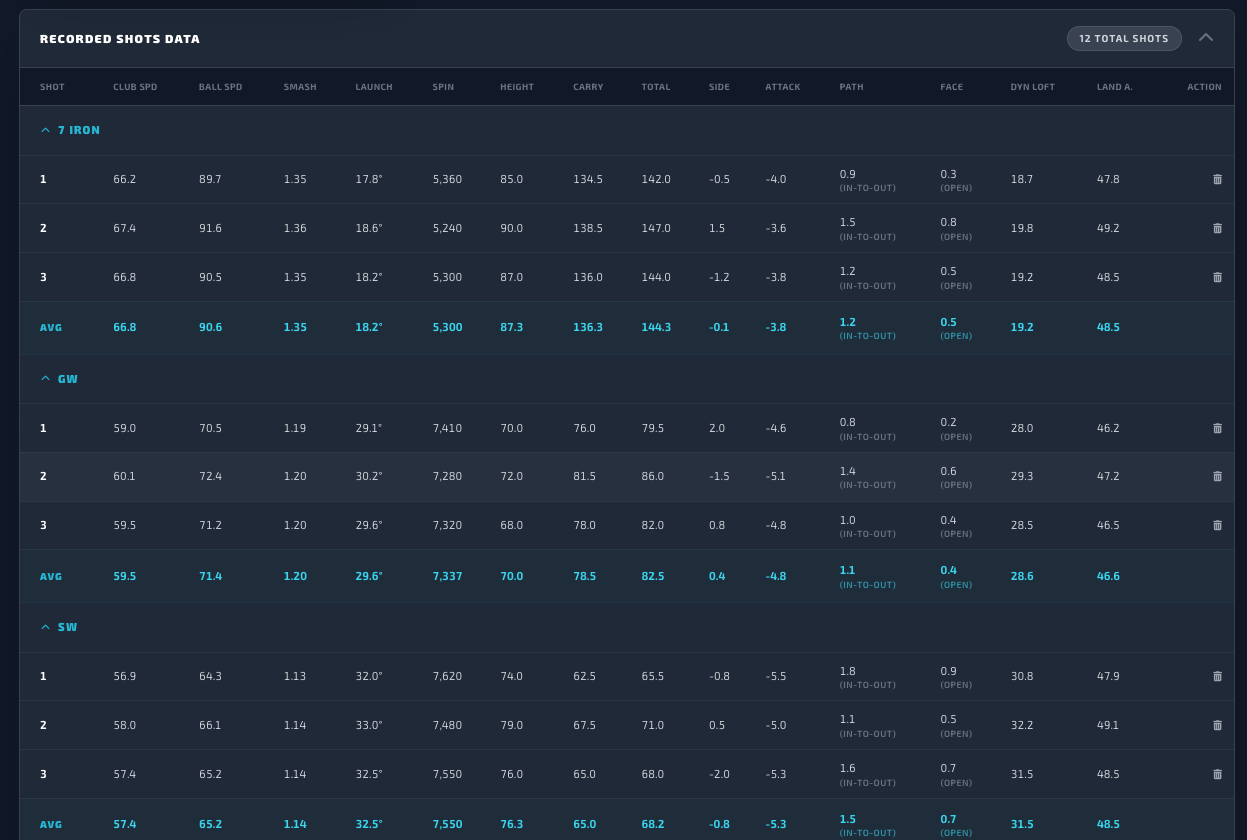Click the DYN LOFT column header
This screenshot has width=1247, height=840.
[x=1032, y=87]
